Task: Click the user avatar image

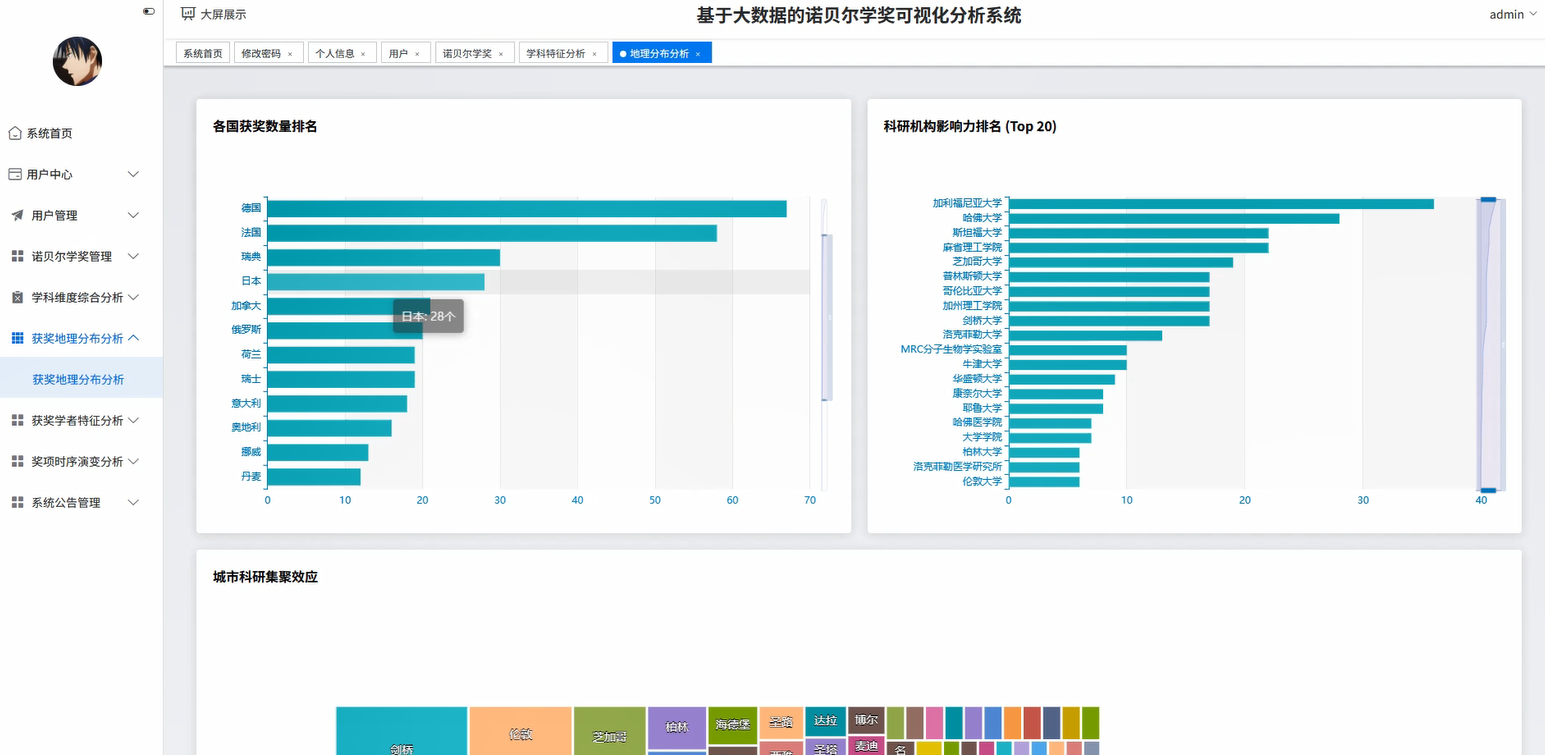Action: click(x=77, y=61)
